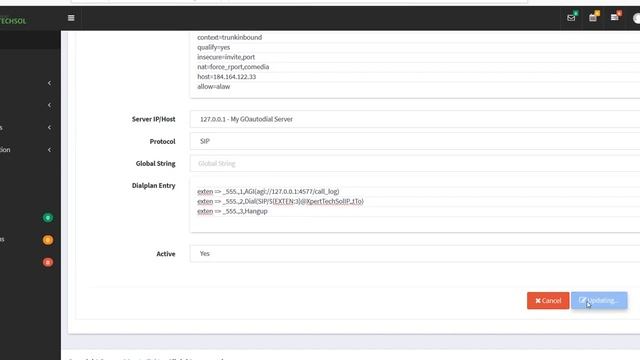Screen dimensions: 640x360
Task: Click the Dial SIP dialplan line
Action: (x=280, y=201)
